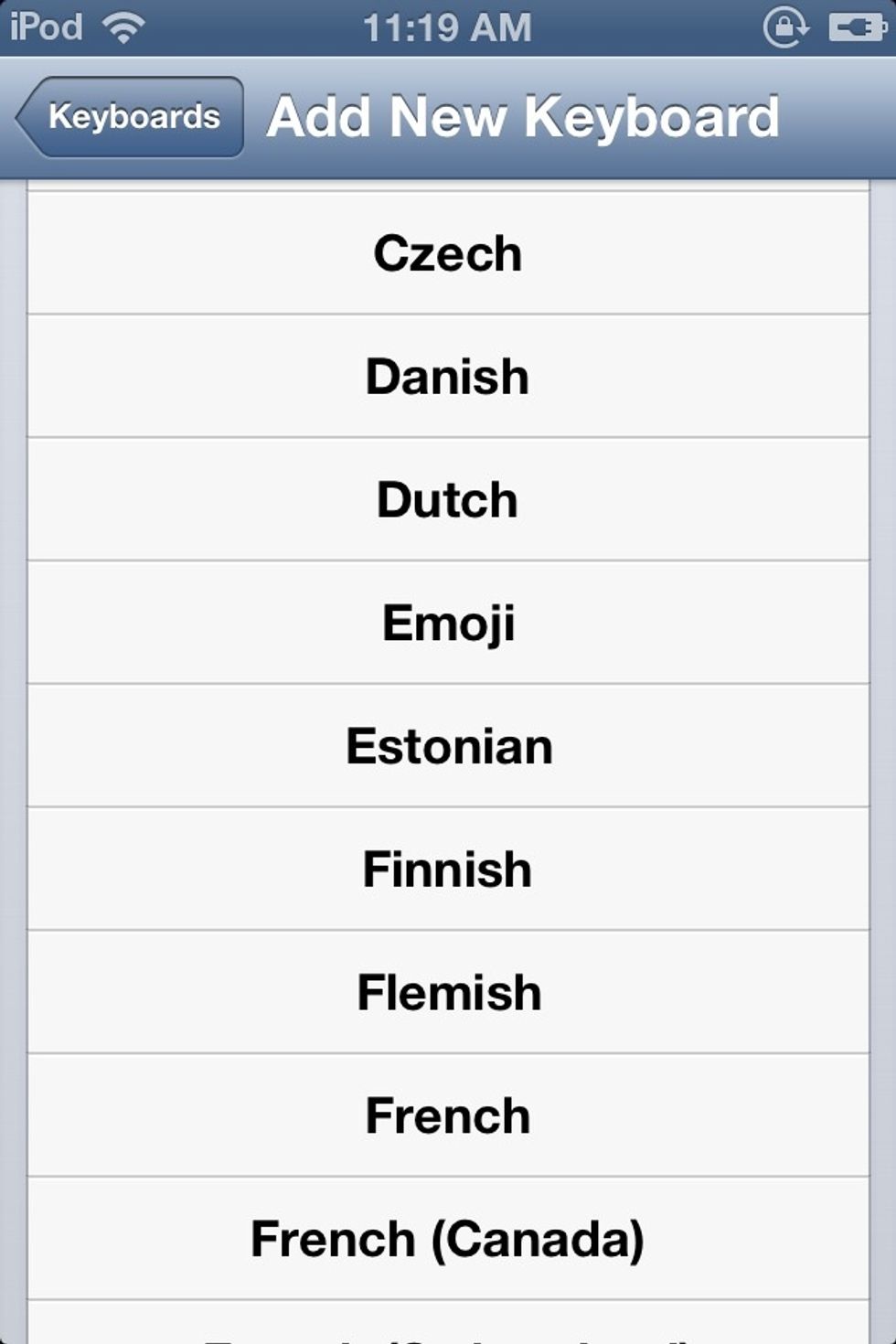Screen dimensions: 896x1344
Task: Tap the Wi-Fi signal icon
Action: [x=123, y=27]
